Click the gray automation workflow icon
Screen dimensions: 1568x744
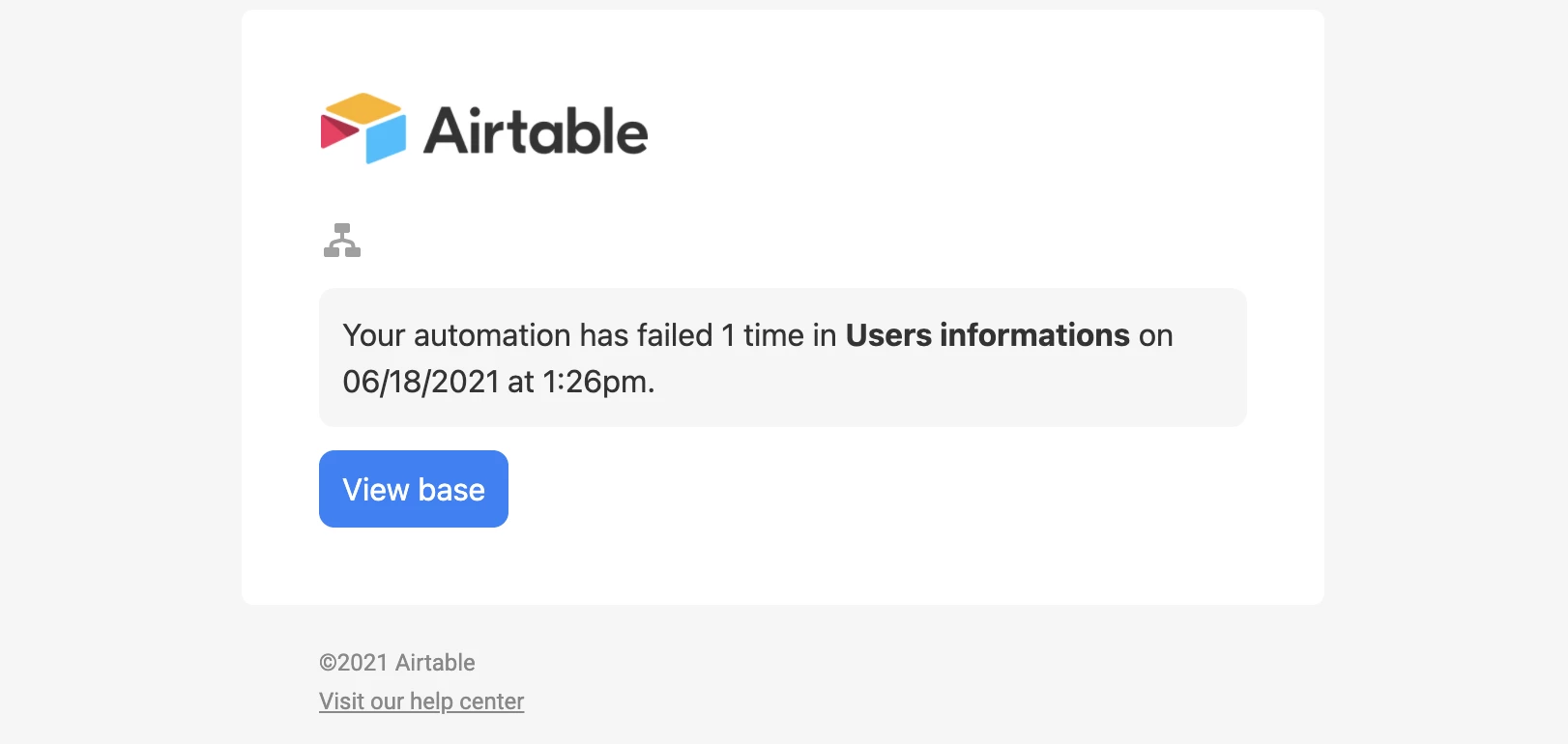click(342, 241)
